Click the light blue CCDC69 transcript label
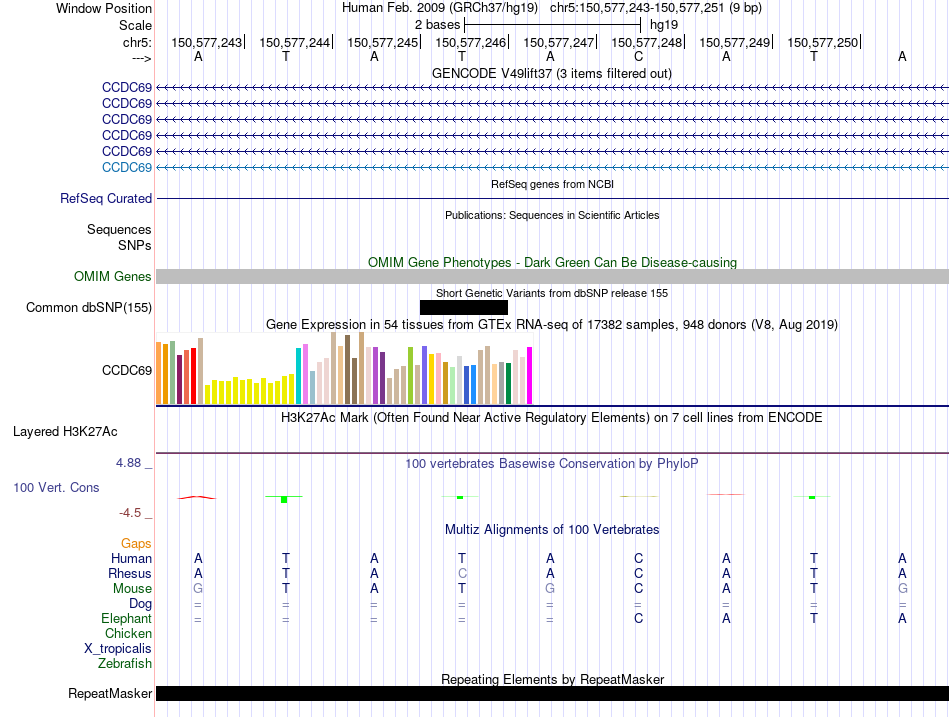This screenshot has height=717, width=950. [x=127, y=167]
